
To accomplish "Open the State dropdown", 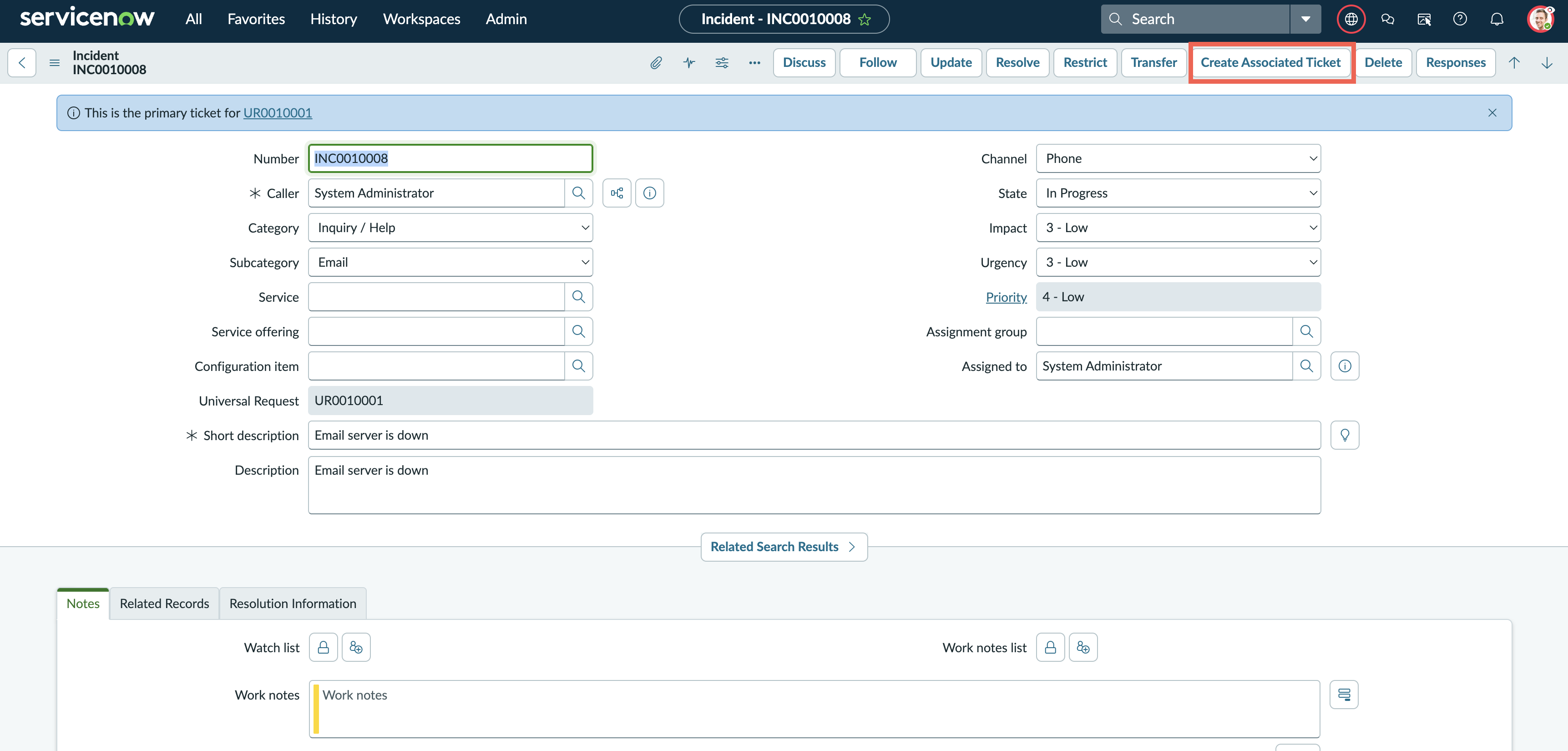I will click(x=1179, y=193).
